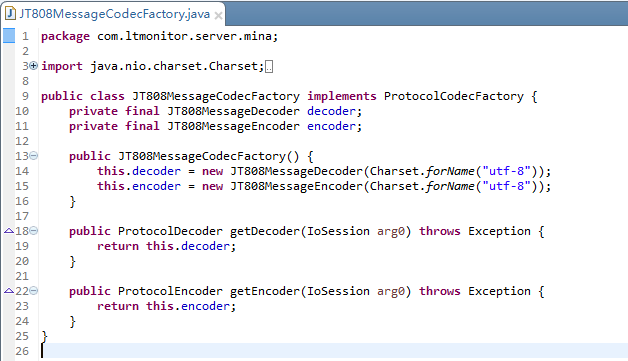Click line number 9 in the gutter
The image size is (628, 361).
(25, 96)
